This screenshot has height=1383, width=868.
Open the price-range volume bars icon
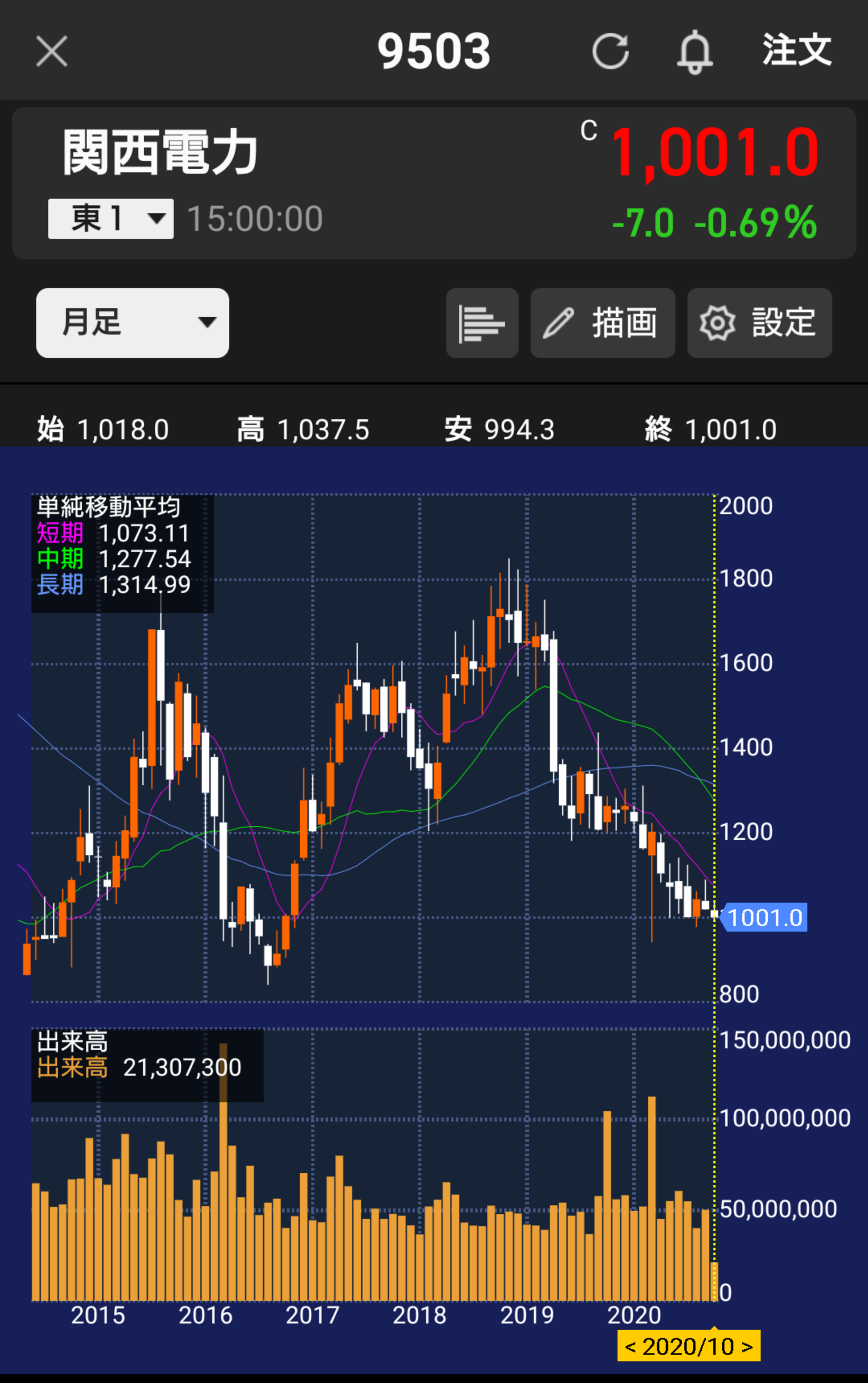click(482, 323)
